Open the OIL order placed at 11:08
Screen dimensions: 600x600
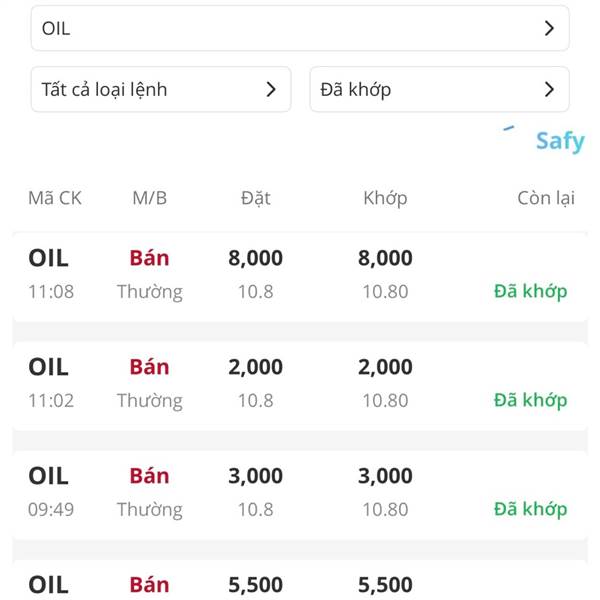300,275
